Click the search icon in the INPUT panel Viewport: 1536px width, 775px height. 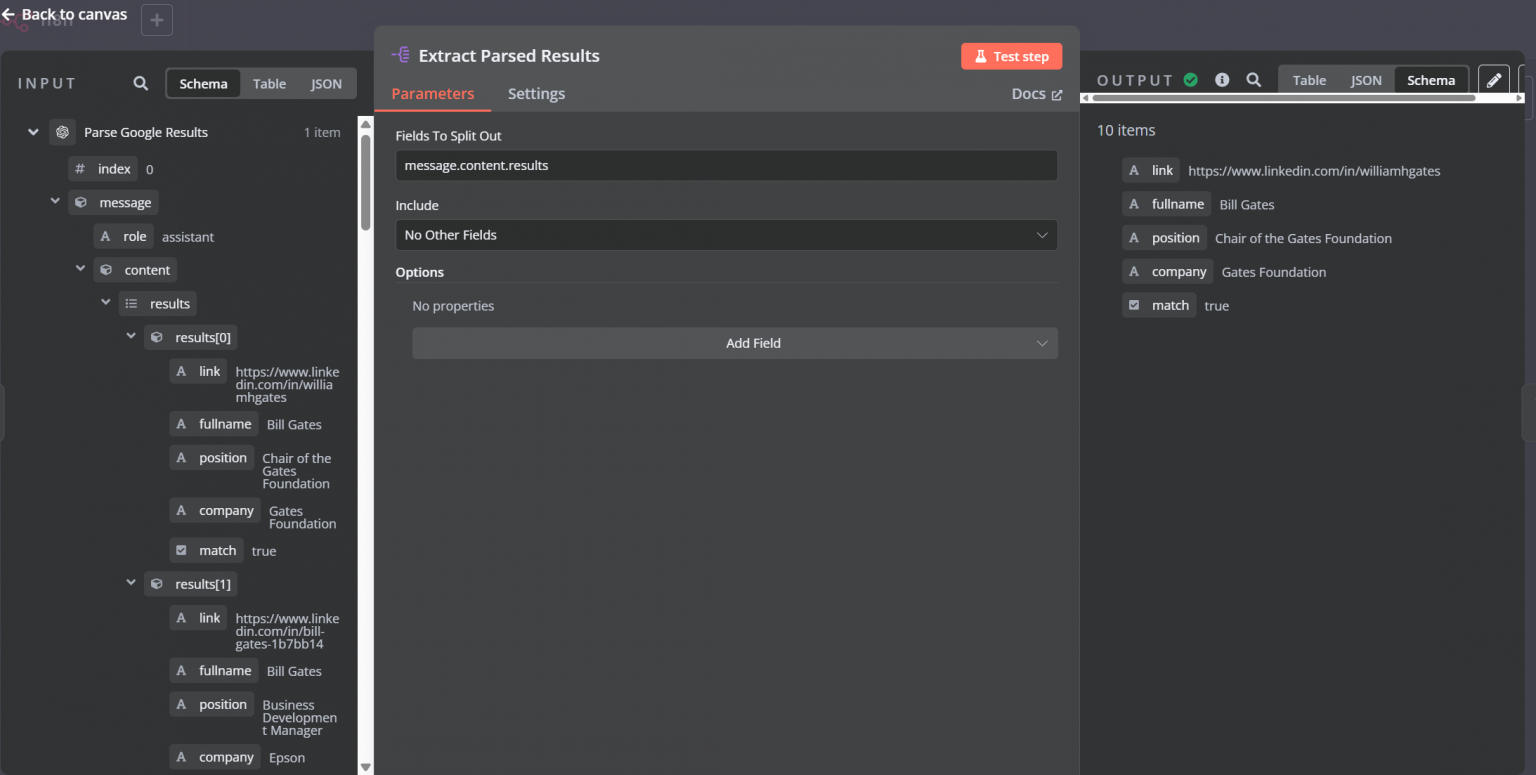pos(140,83)
